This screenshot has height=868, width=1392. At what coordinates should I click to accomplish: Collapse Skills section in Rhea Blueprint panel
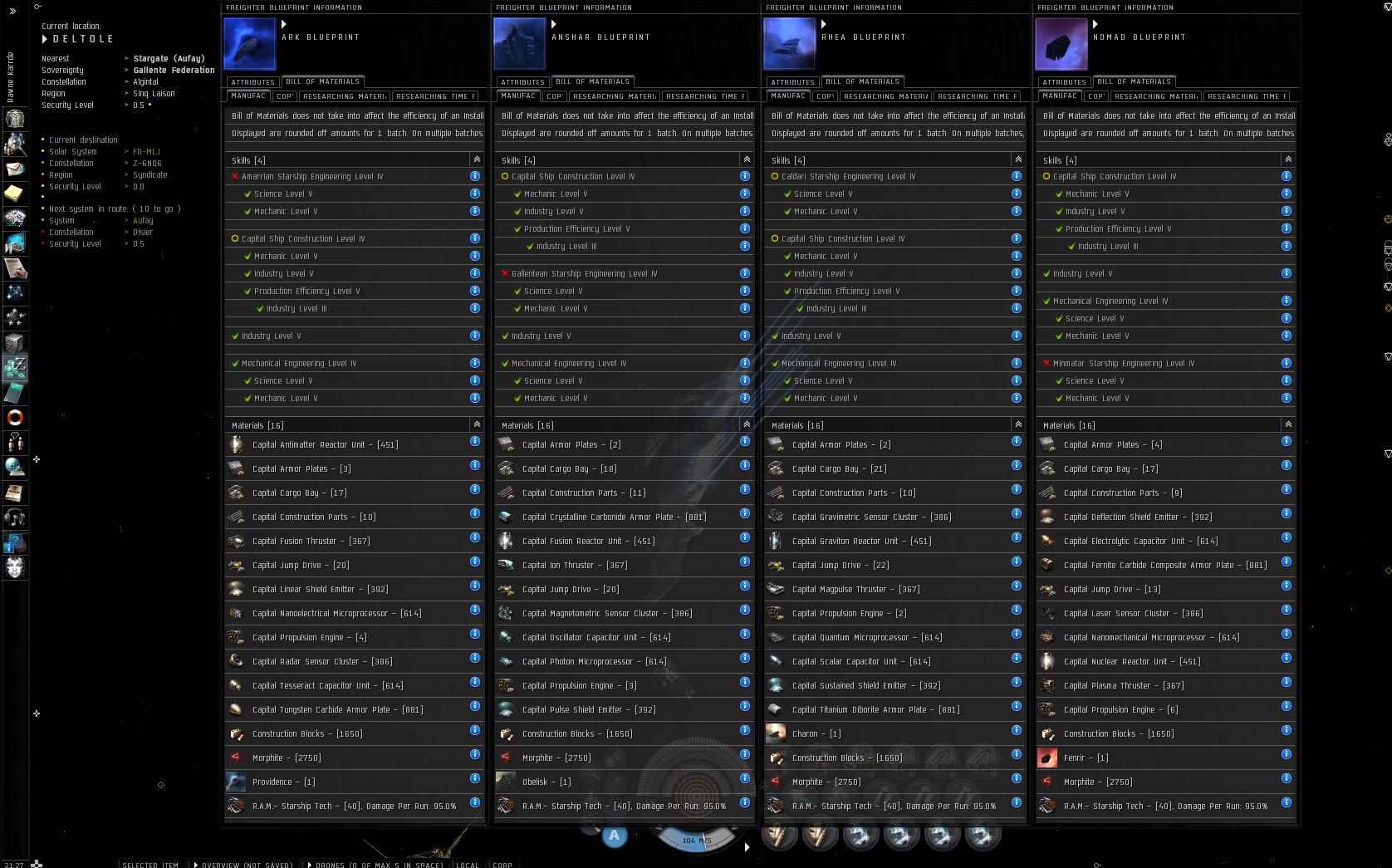click(1018, 159)
